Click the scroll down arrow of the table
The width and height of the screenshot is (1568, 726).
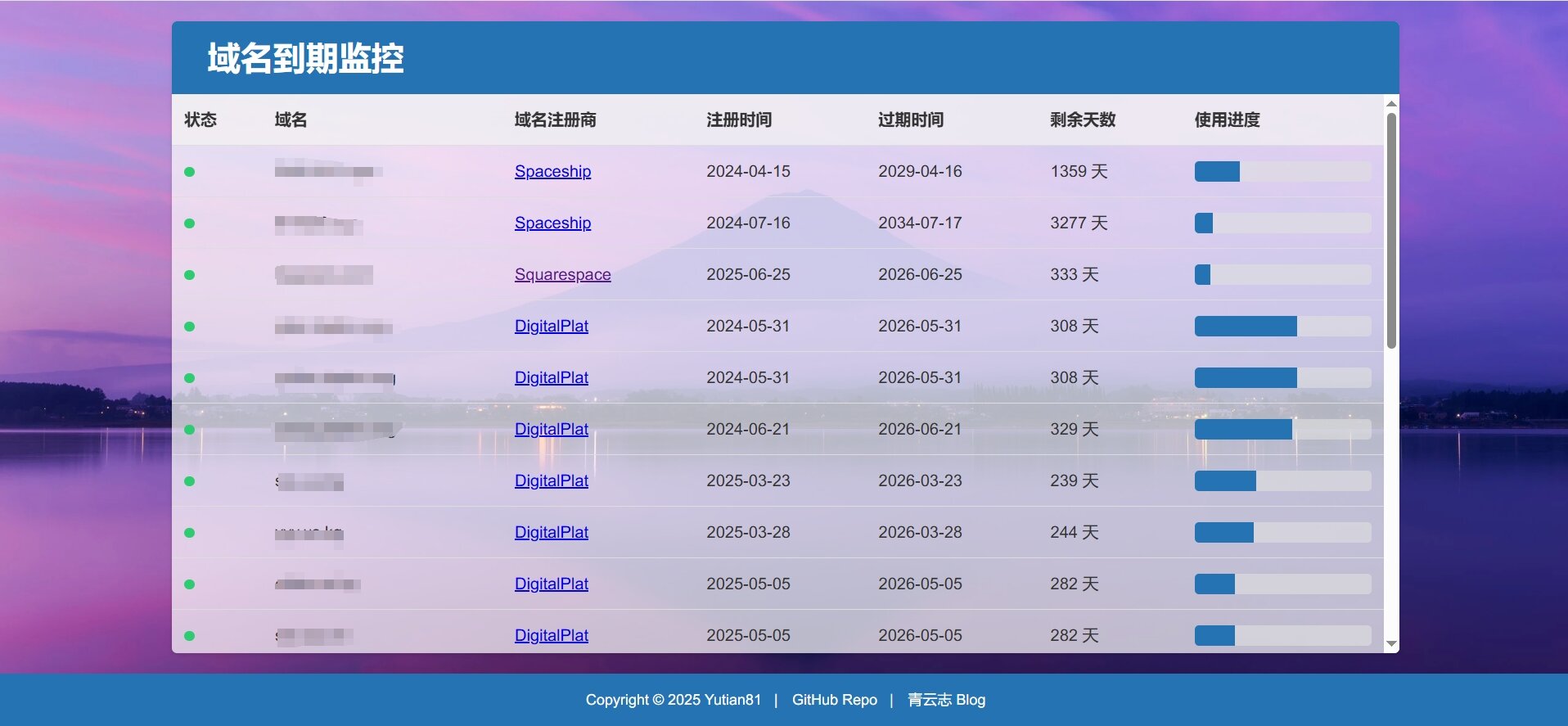(x=1391, y=644)
